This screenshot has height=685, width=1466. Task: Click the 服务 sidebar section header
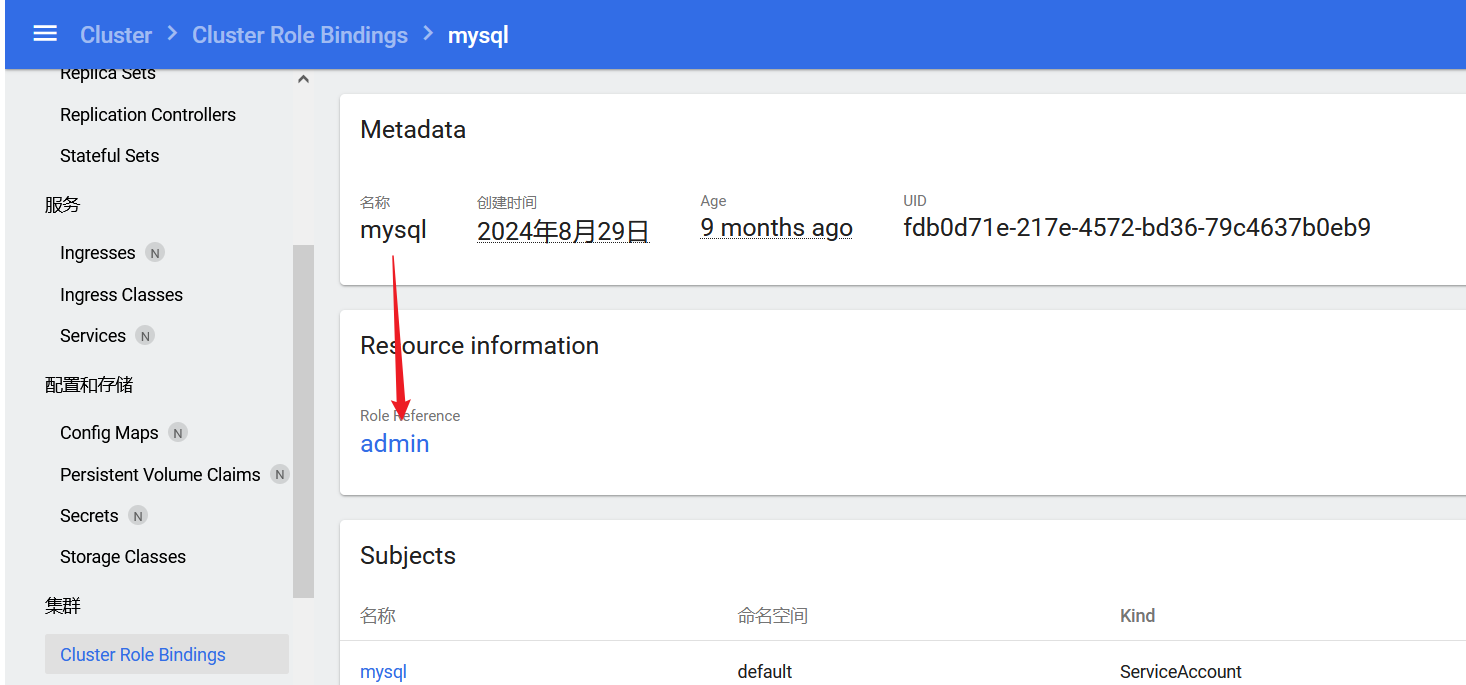[62, 205]
